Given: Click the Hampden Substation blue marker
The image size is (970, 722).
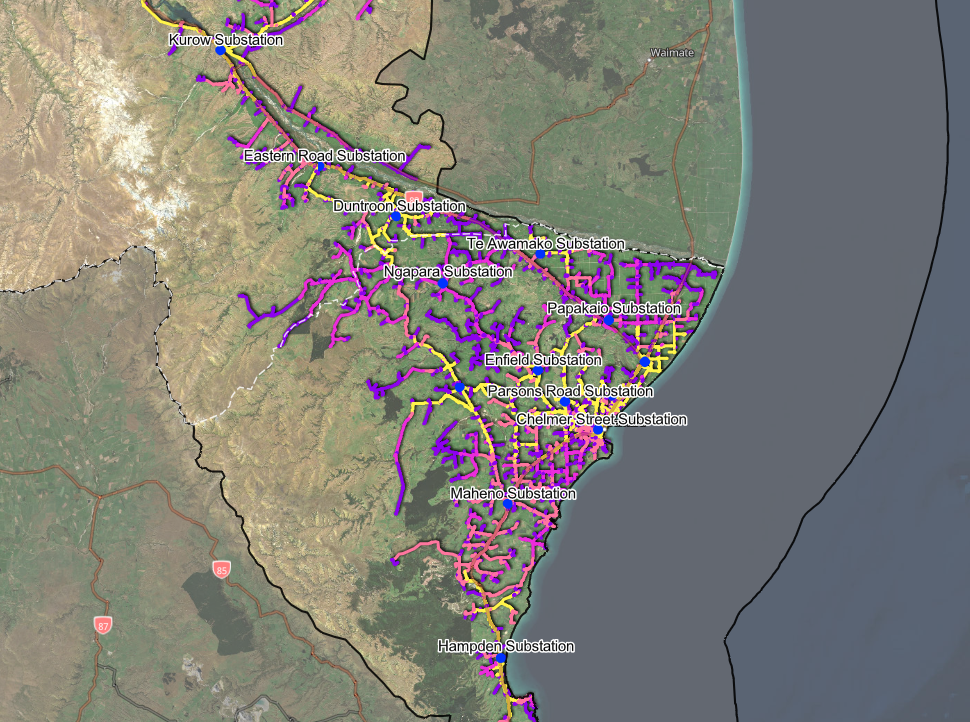Looking at the screenshot, I should point(502,658).
